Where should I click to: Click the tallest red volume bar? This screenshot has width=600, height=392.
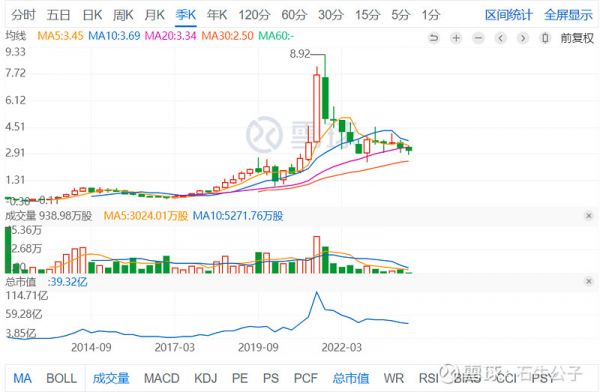[316, 255]
